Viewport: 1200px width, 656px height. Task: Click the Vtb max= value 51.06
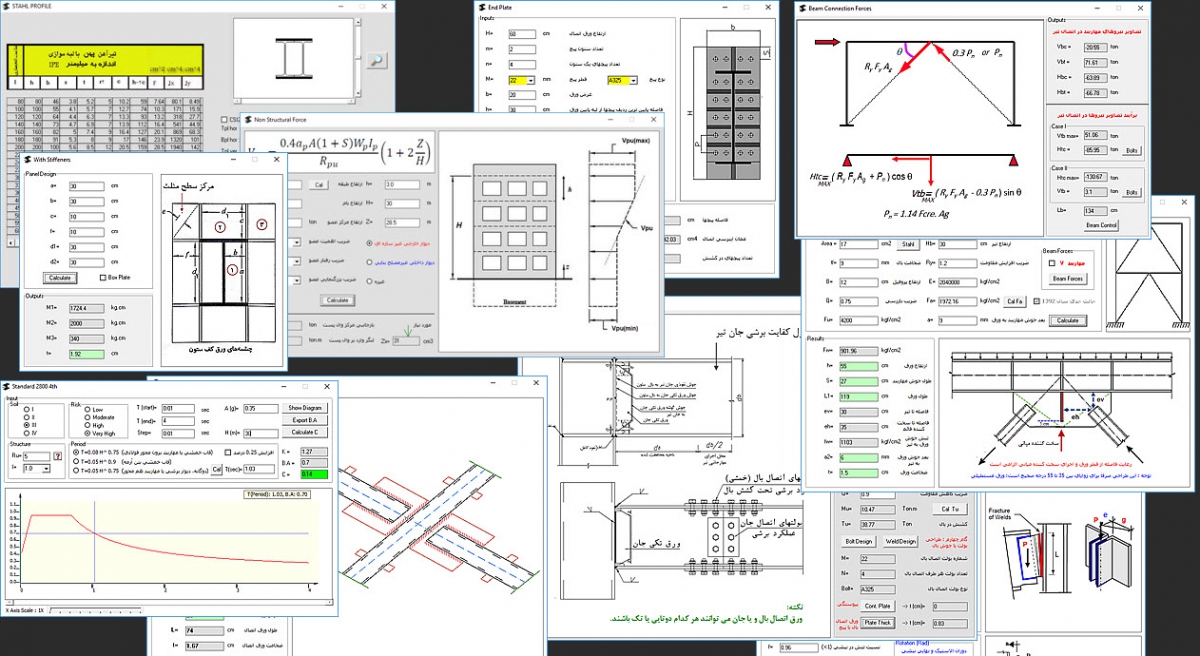click(1096, 135)
